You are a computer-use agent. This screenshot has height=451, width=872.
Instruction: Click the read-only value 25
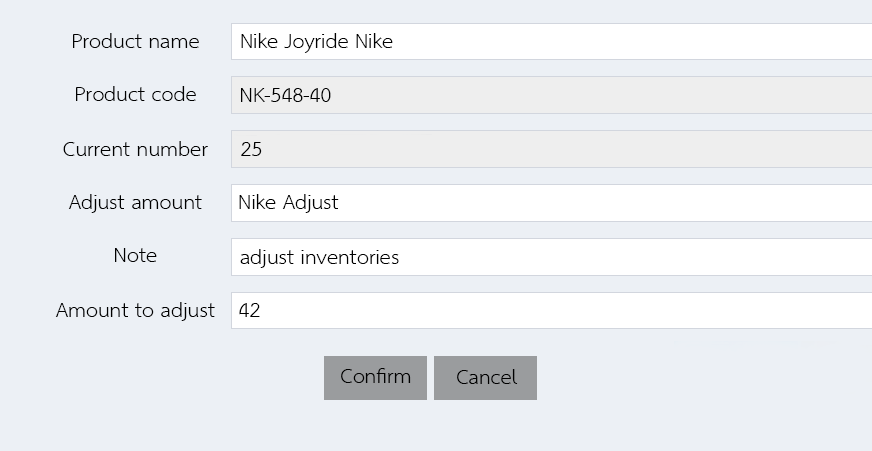[251, 150]
